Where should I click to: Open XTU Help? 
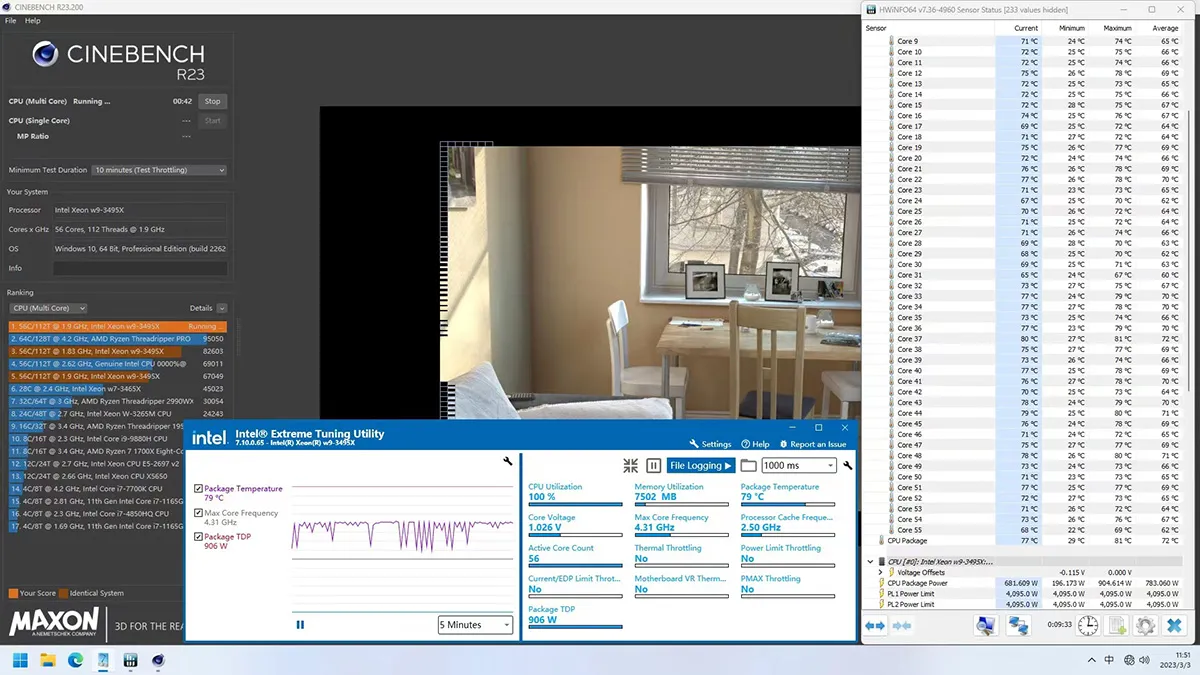755,444
